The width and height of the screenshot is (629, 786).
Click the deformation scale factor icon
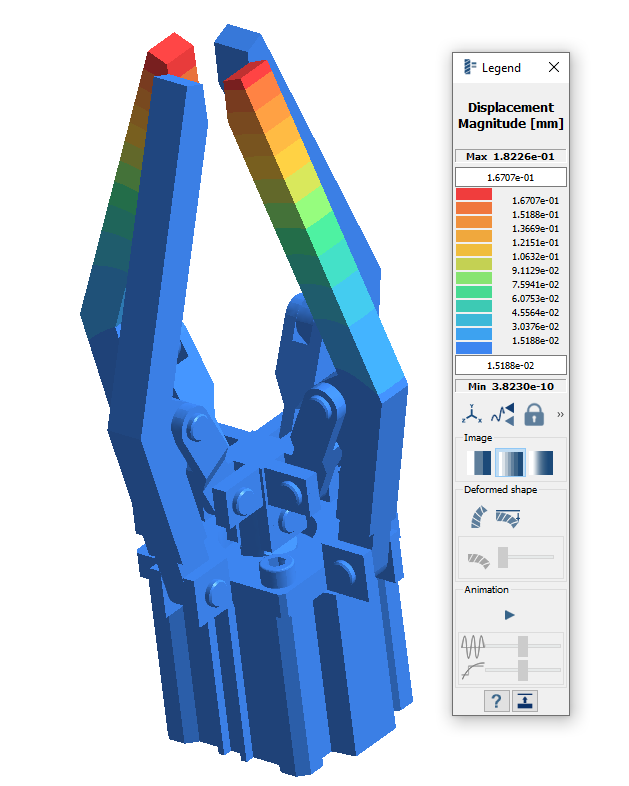coord(478,560)
